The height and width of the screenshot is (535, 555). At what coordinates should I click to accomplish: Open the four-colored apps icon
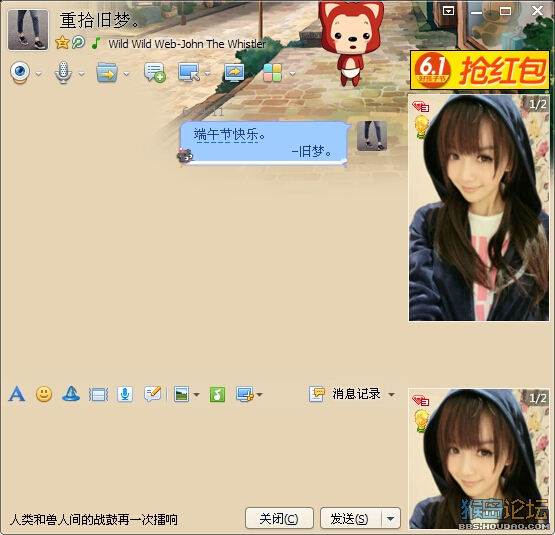point(272,73)
